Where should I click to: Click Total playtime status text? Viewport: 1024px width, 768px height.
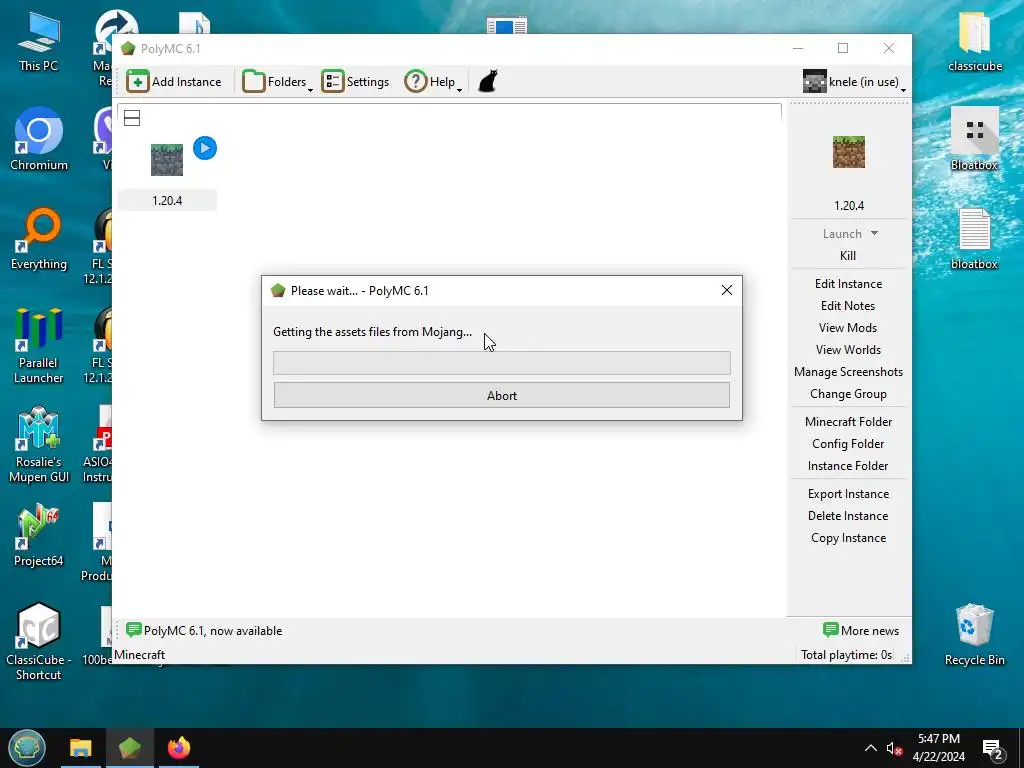[x=846, y=655]
